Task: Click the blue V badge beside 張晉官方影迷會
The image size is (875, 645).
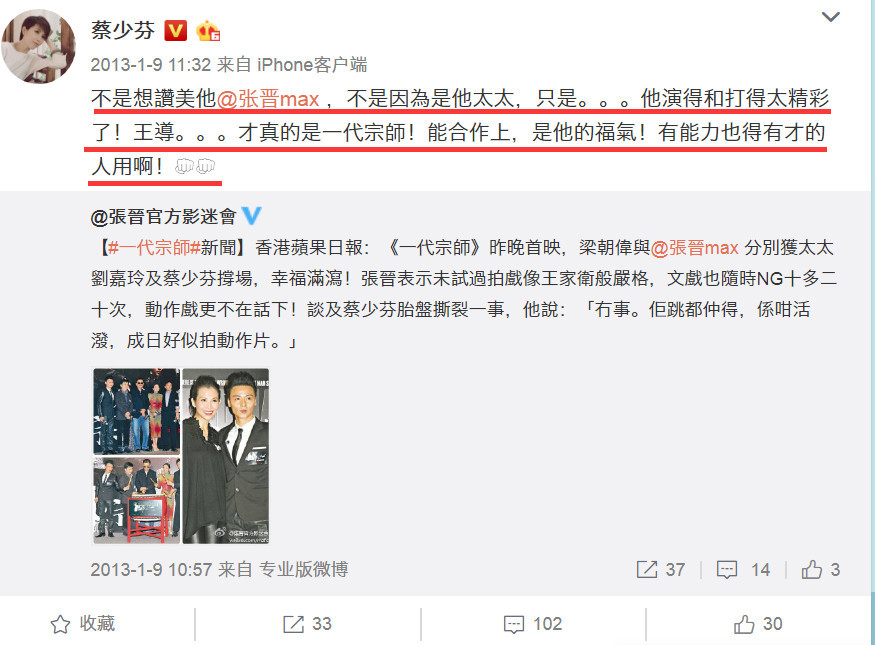Action: click(x=251, y=216)
